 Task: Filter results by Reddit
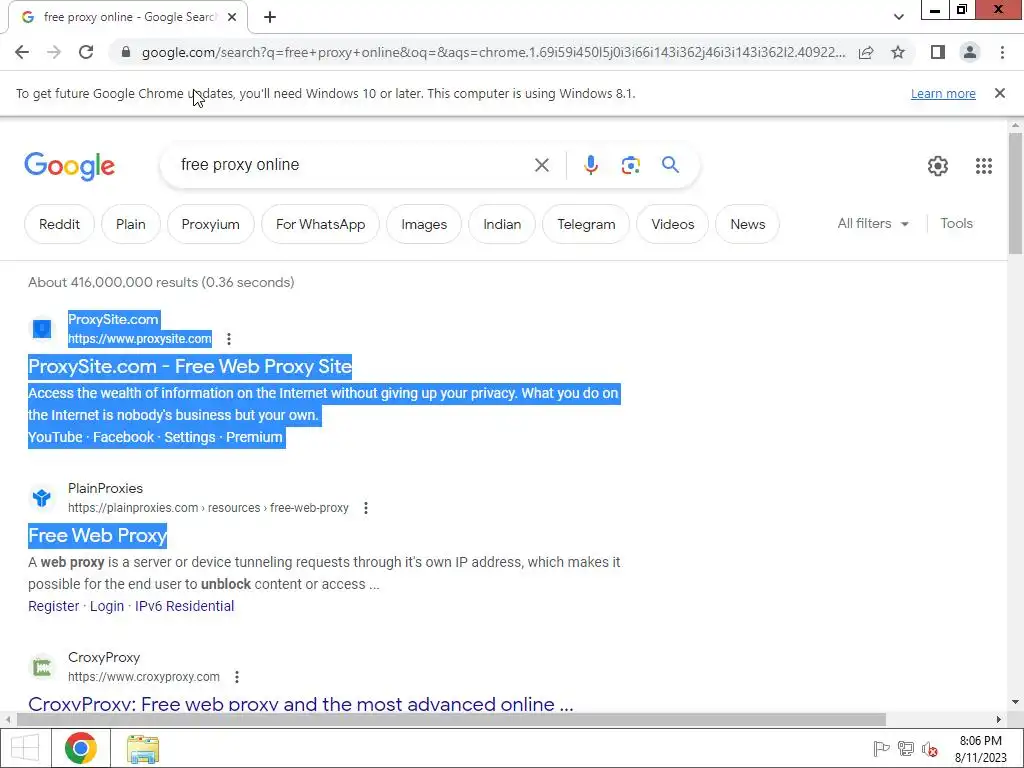coord(59,224)
